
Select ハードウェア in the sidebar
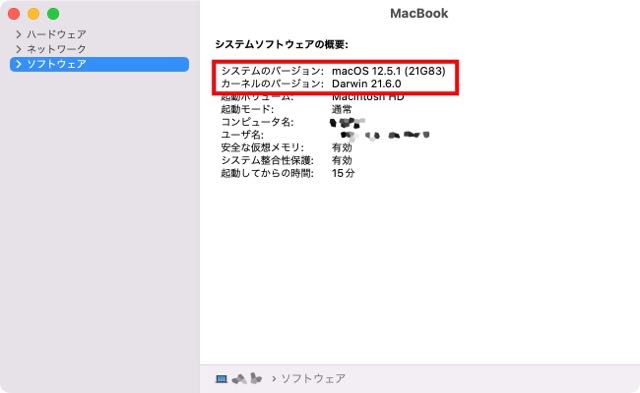pyautogui.click(x=56, y=34)
